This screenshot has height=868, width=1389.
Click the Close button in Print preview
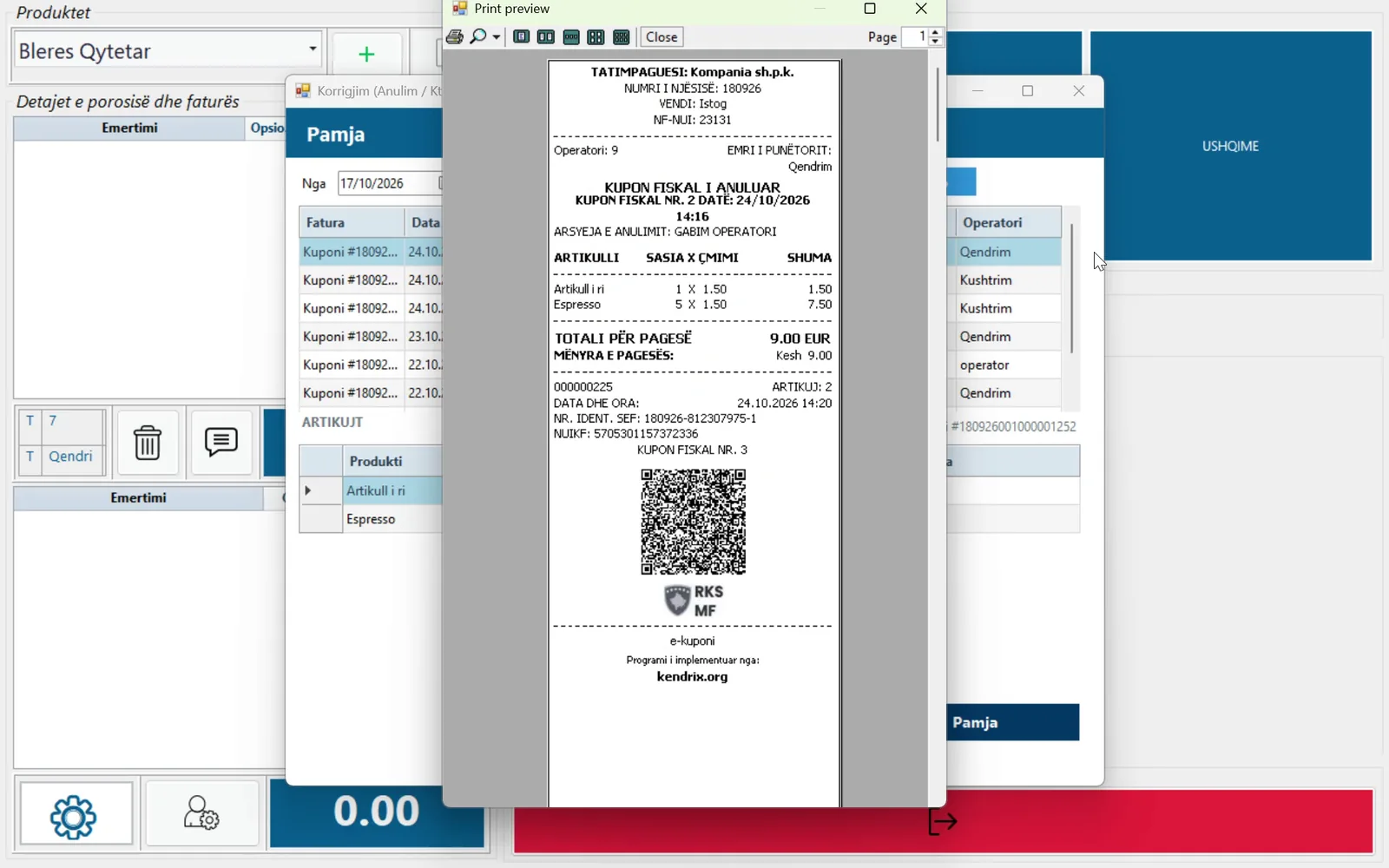pyautogui.click(x=662, y=36)
